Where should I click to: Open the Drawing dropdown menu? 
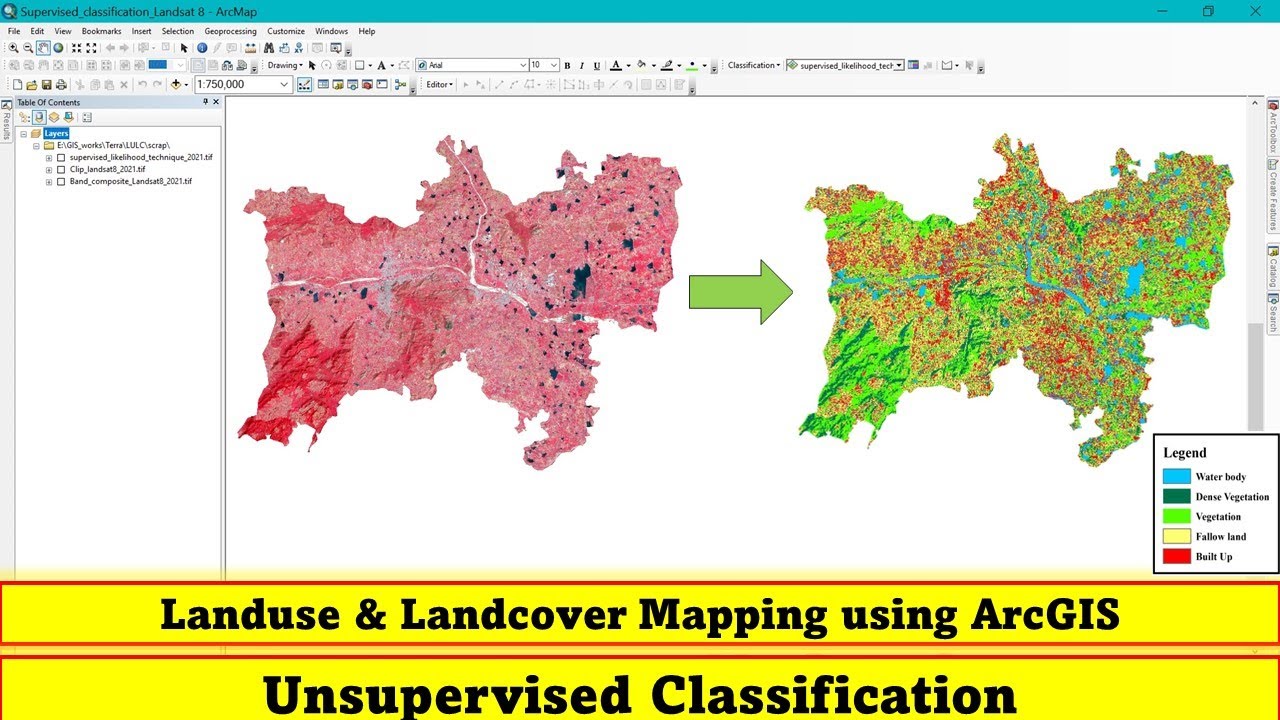click(285, 65)
